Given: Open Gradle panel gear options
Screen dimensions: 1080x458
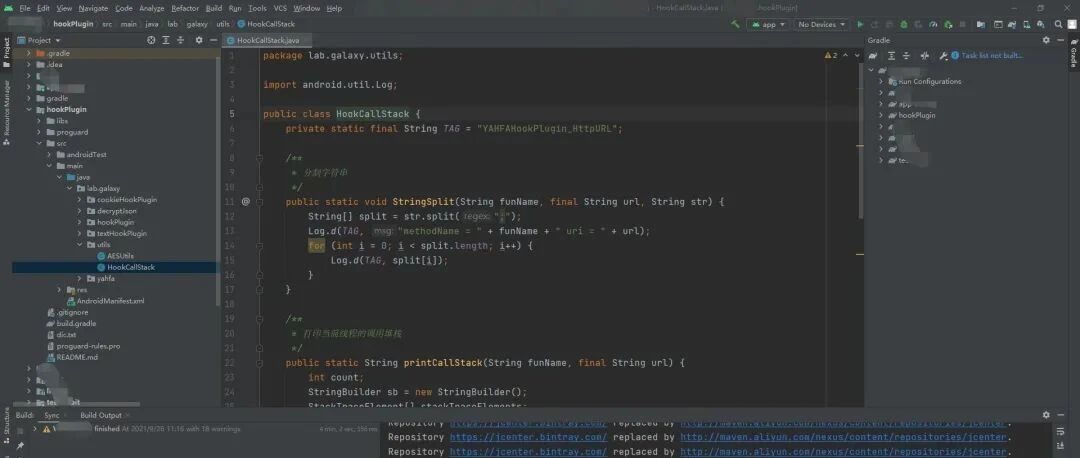Looking at the screenshot, I should tap(1046, 40).
